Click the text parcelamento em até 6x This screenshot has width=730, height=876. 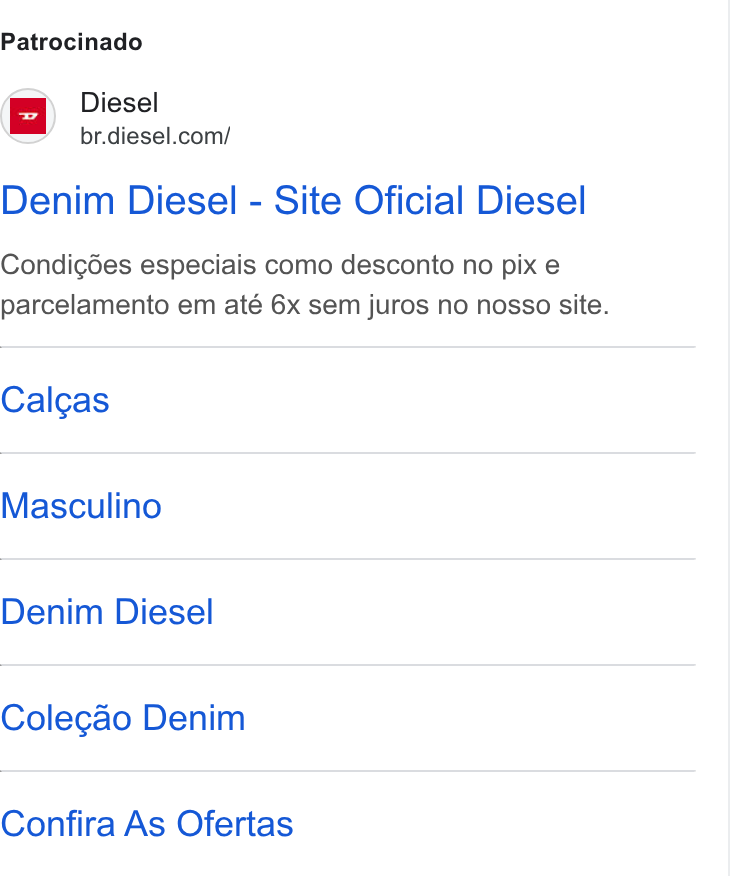coord(150,306)
